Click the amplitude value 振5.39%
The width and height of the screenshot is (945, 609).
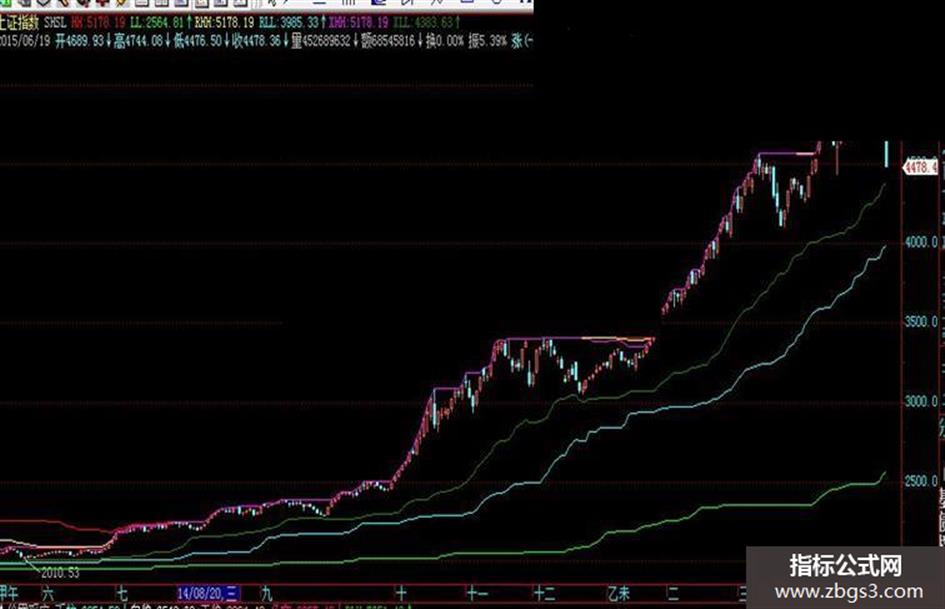(488, 42)
